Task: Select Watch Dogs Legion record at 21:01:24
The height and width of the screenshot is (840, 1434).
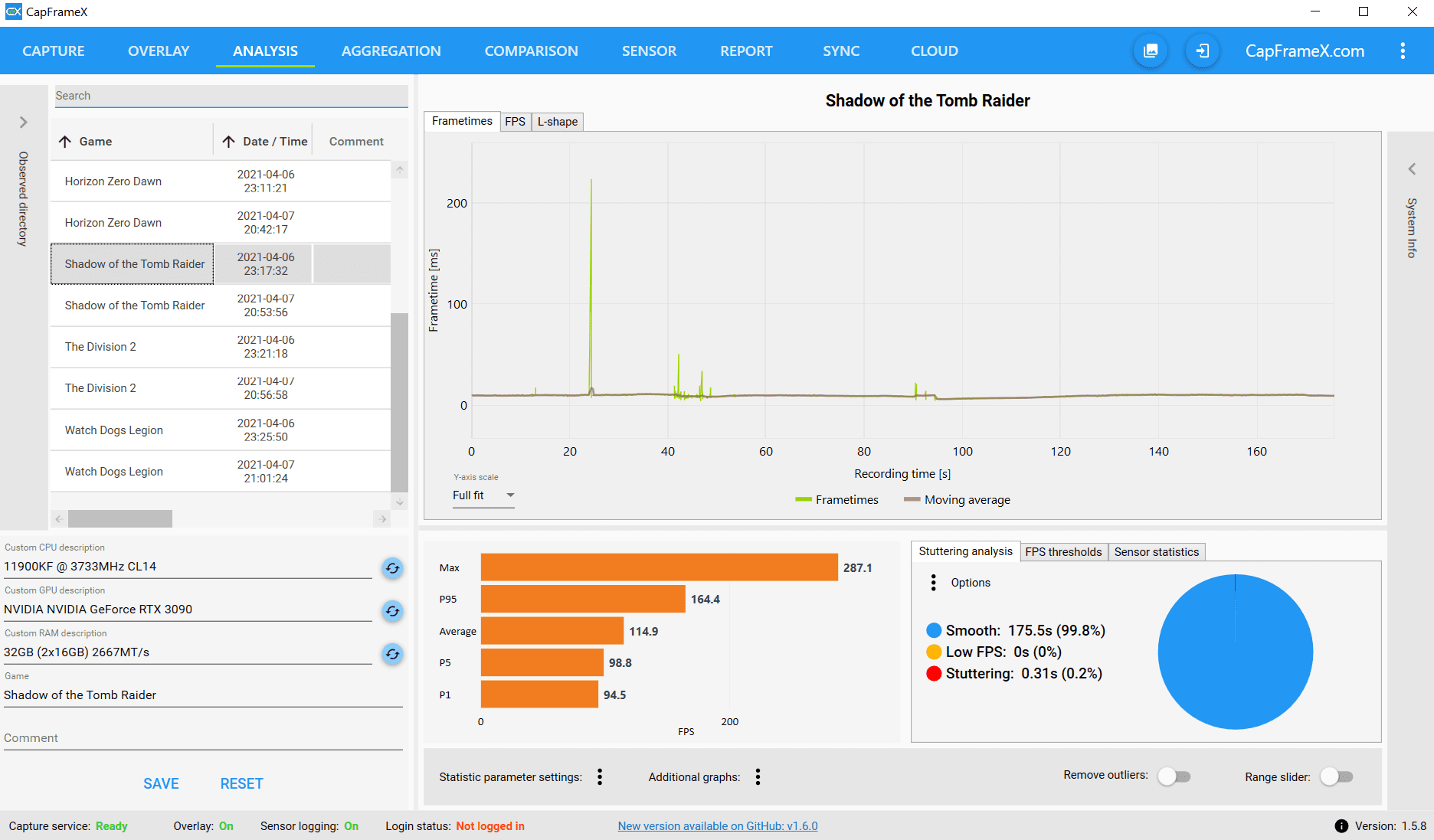Action: pyautogui.click(x=221, y=472)
